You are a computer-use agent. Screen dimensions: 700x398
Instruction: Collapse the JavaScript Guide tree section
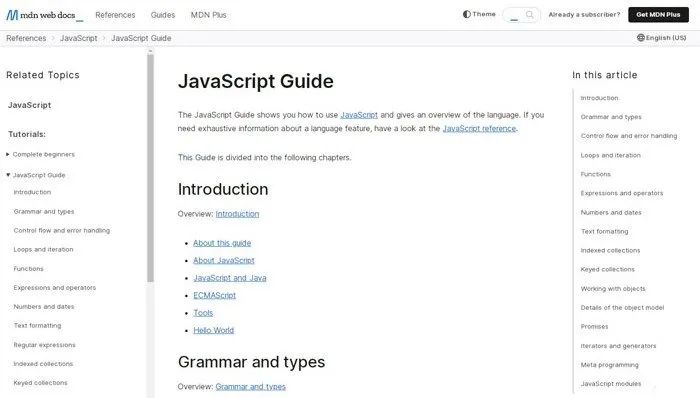8,175
